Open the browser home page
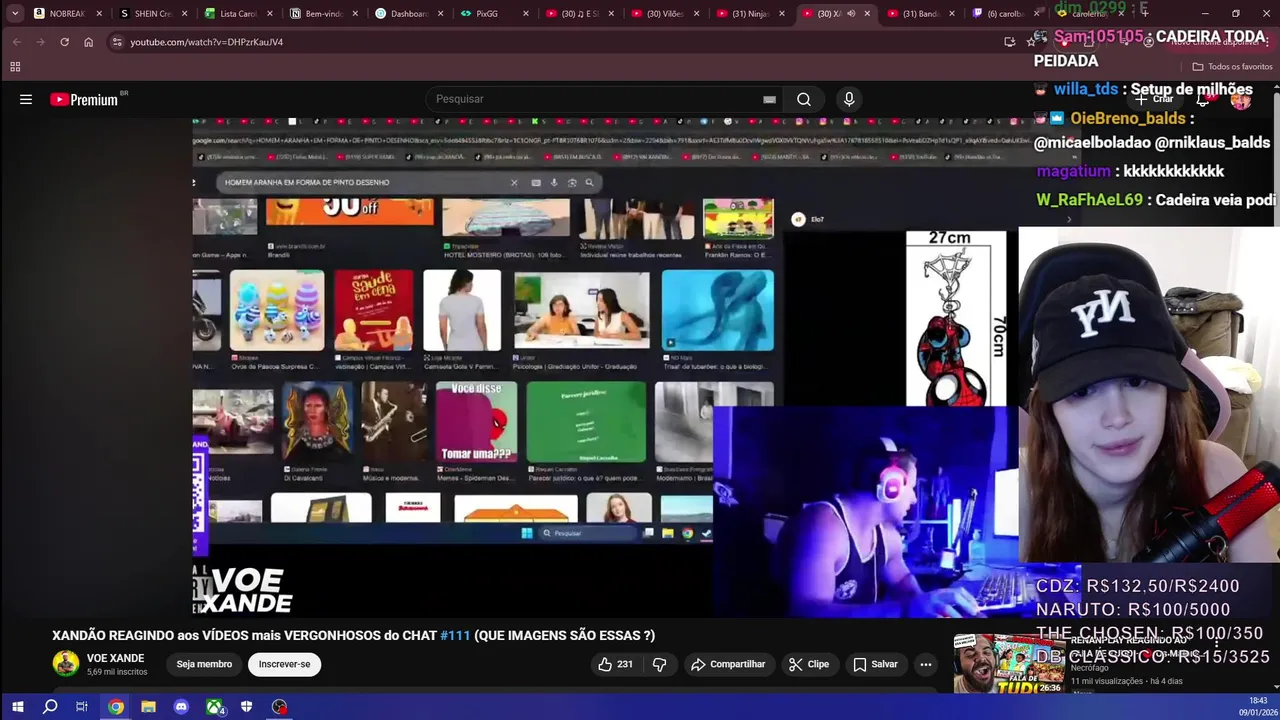Screen dimensions: 1280x720 click(x=88, y=42)
